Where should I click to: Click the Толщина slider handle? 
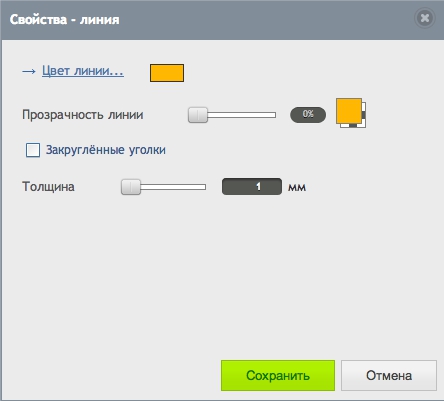[131, 187]
